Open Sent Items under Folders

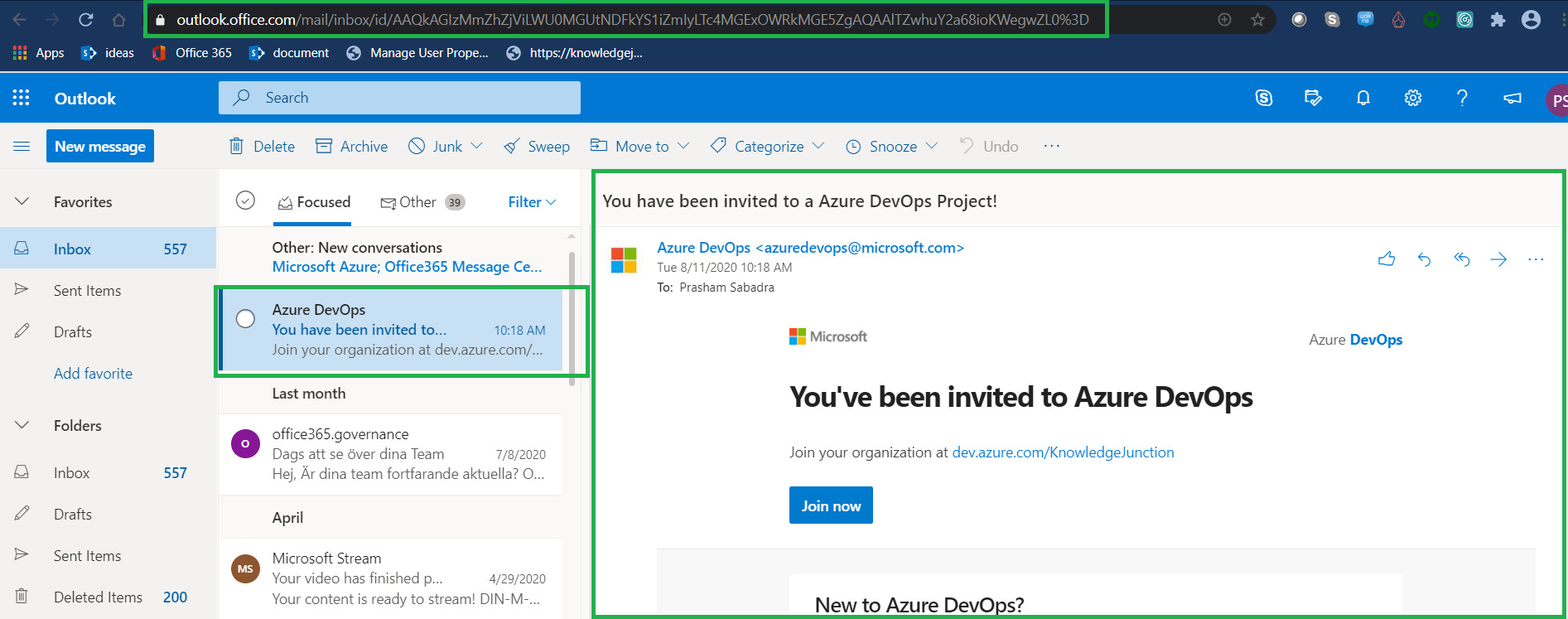click(x=108, y=555)
